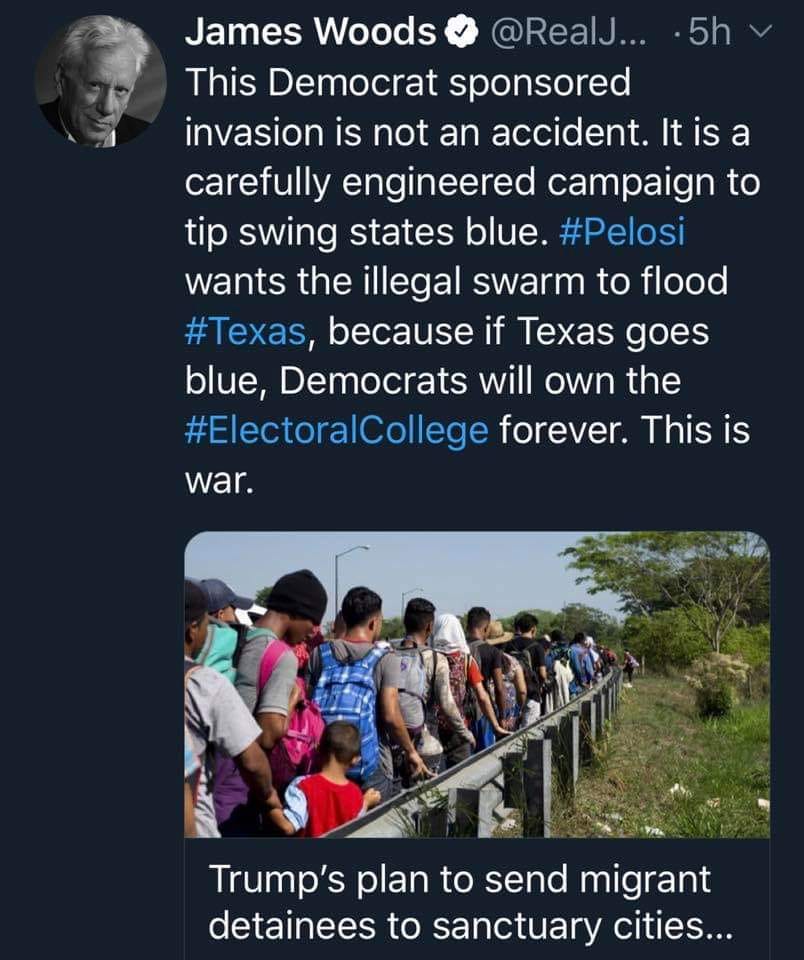Follow the #ElectoralCollege hashtag

pos(337,430)
